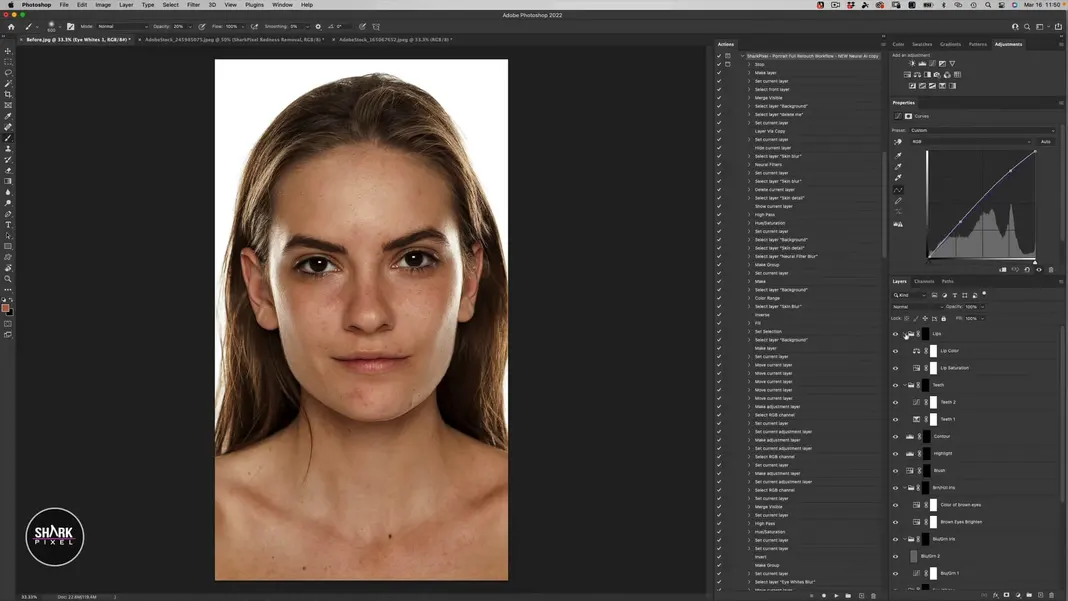The width and height of the screenshot is (1068, 601).
Task: Click the Auto button in Curves
Action: tap(1046, 142)
